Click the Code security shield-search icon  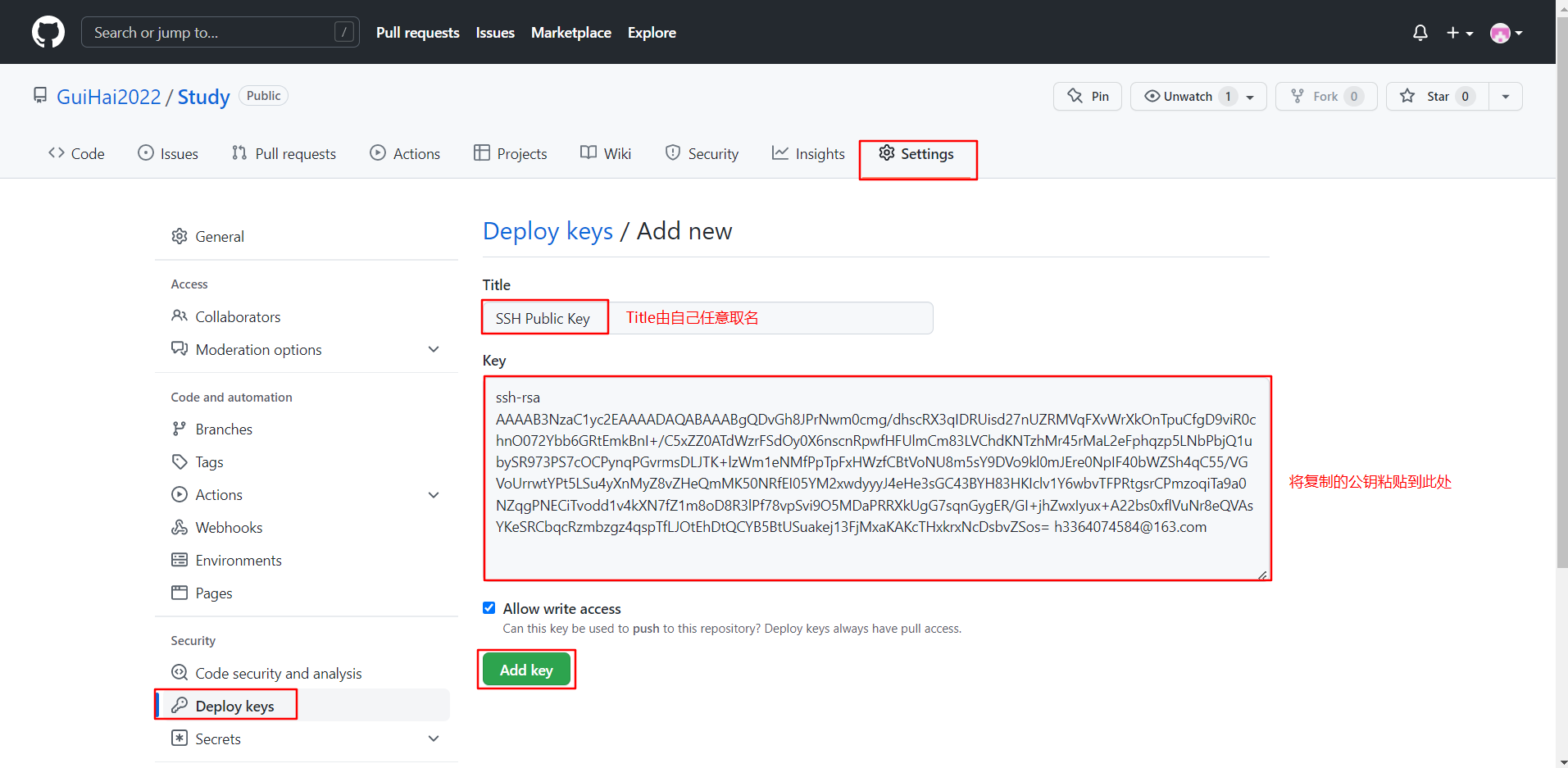[x=180, y=673]
